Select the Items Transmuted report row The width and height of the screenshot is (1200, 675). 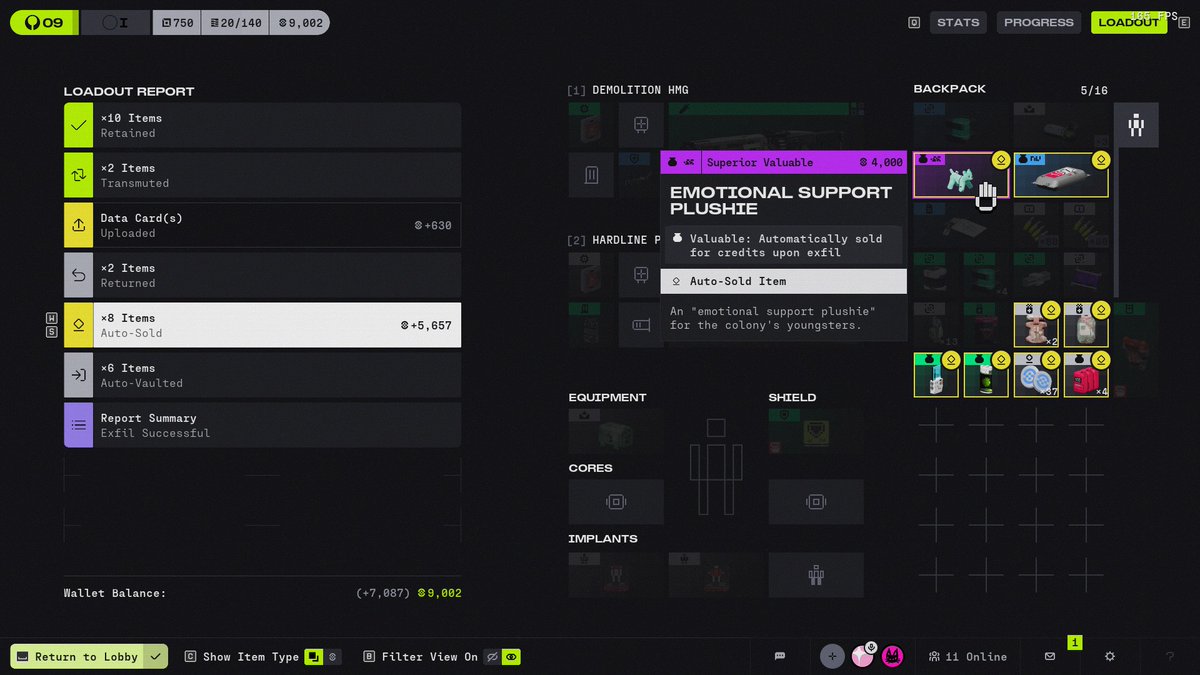(x=262, y=175)
